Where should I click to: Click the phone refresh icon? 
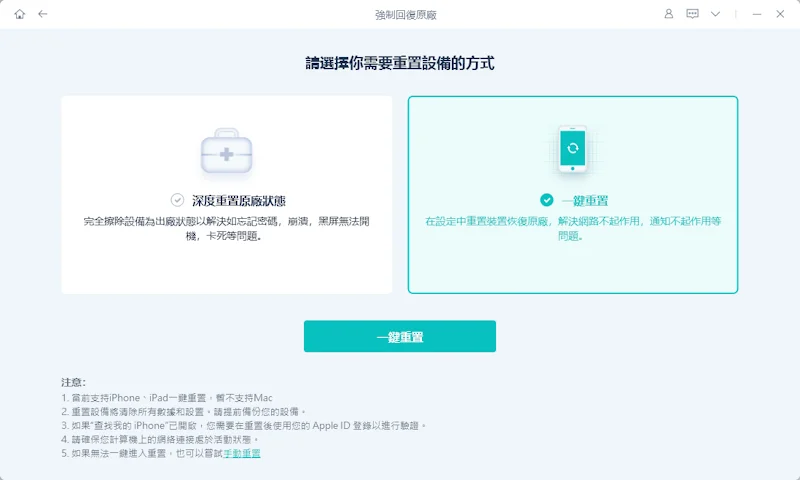(x=572, y=149)
